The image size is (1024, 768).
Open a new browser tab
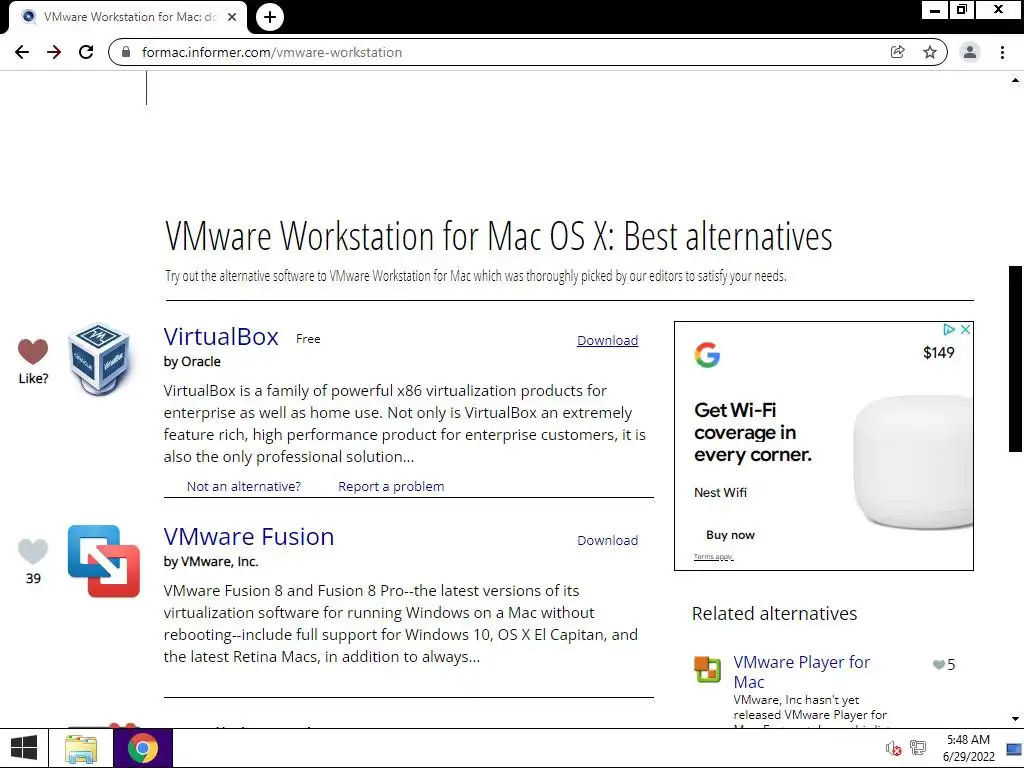[x=270, y=17]
